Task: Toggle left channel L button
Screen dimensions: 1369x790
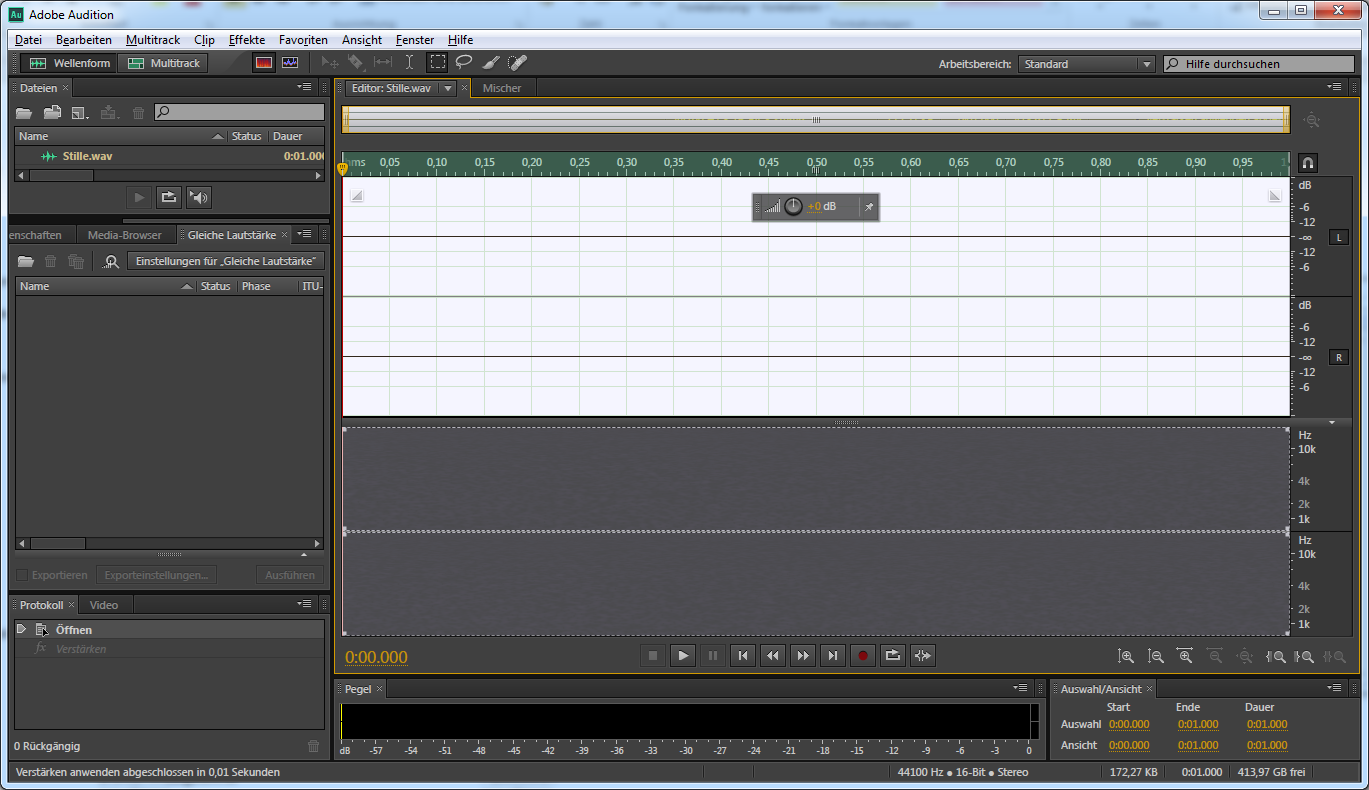Action: 1339,237
